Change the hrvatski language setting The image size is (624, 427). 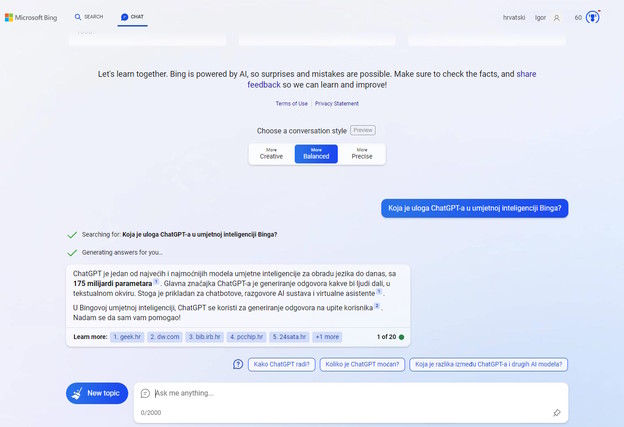coord(514,18)
